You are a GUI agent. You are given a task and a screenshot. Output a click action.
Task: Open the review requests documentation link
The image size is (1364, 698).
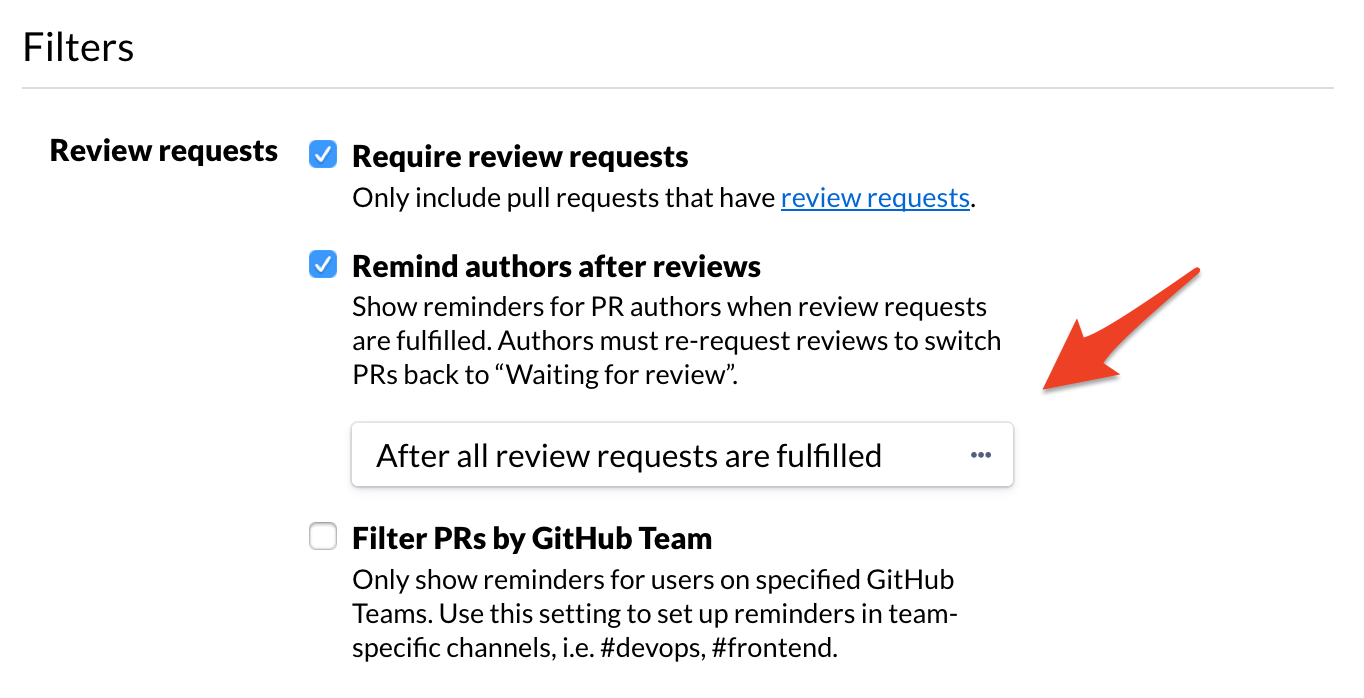click(x=874, y=197)
